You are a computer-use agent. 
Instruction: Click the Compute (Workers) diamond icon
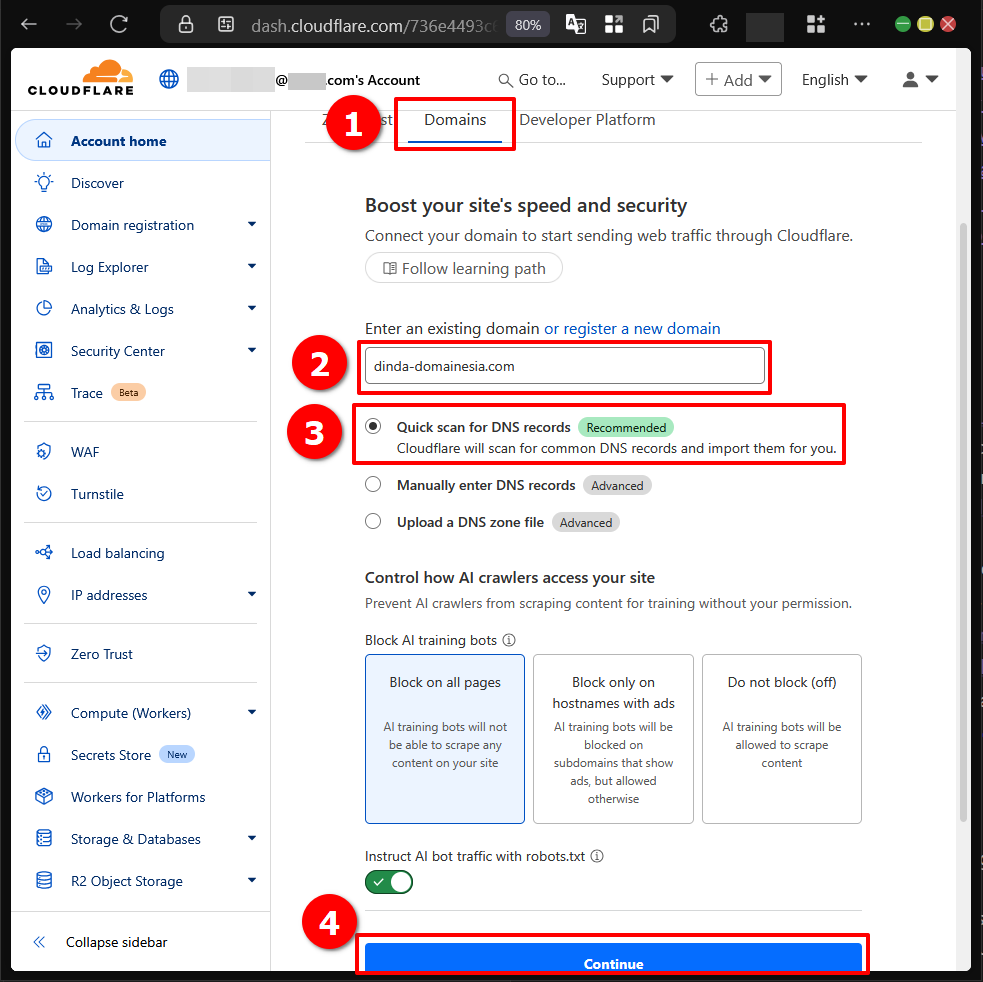click(x=44, y=712)
